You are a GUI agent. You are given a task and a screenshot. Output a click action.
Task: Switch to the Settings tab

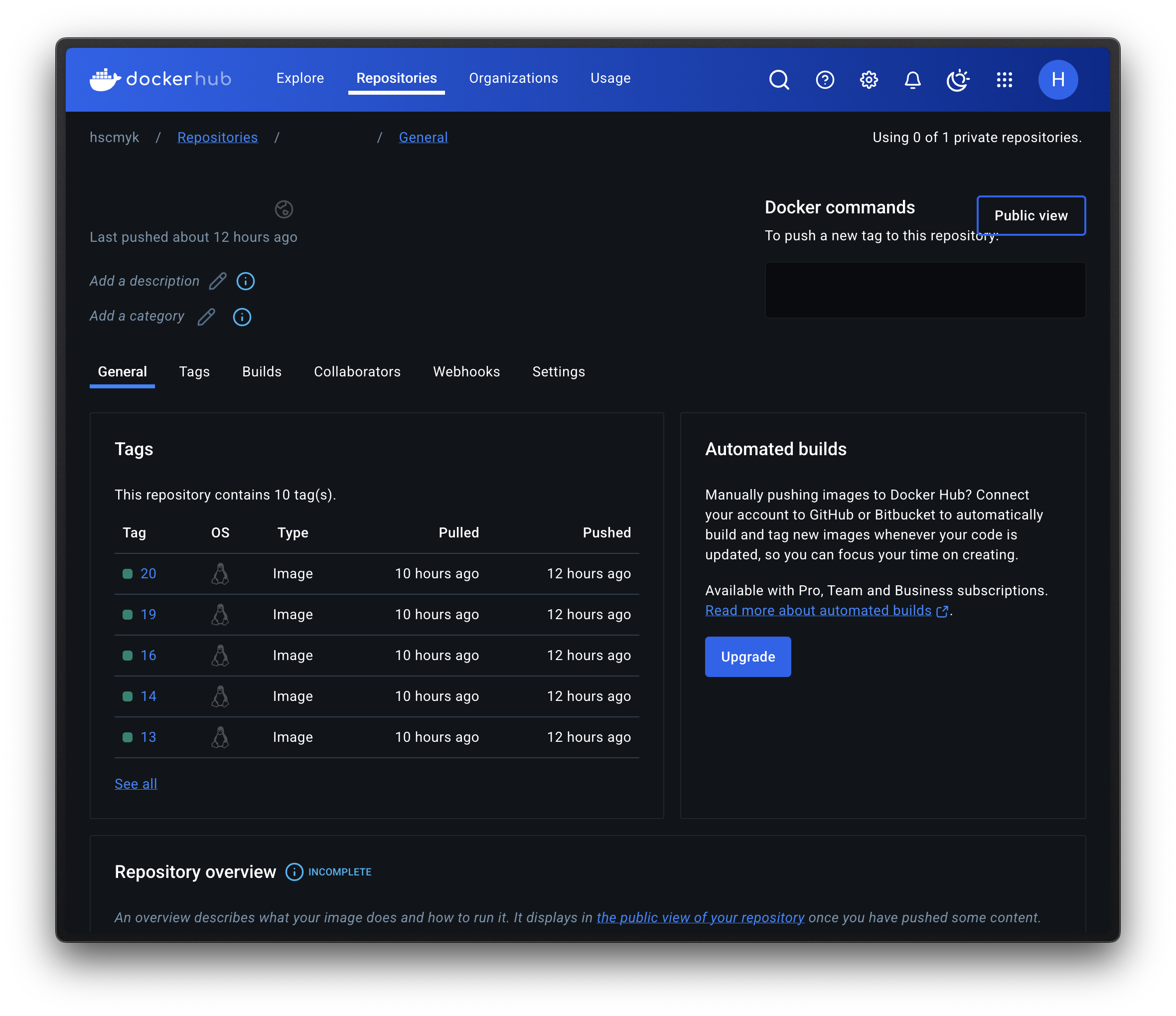(x=559, y=371)
